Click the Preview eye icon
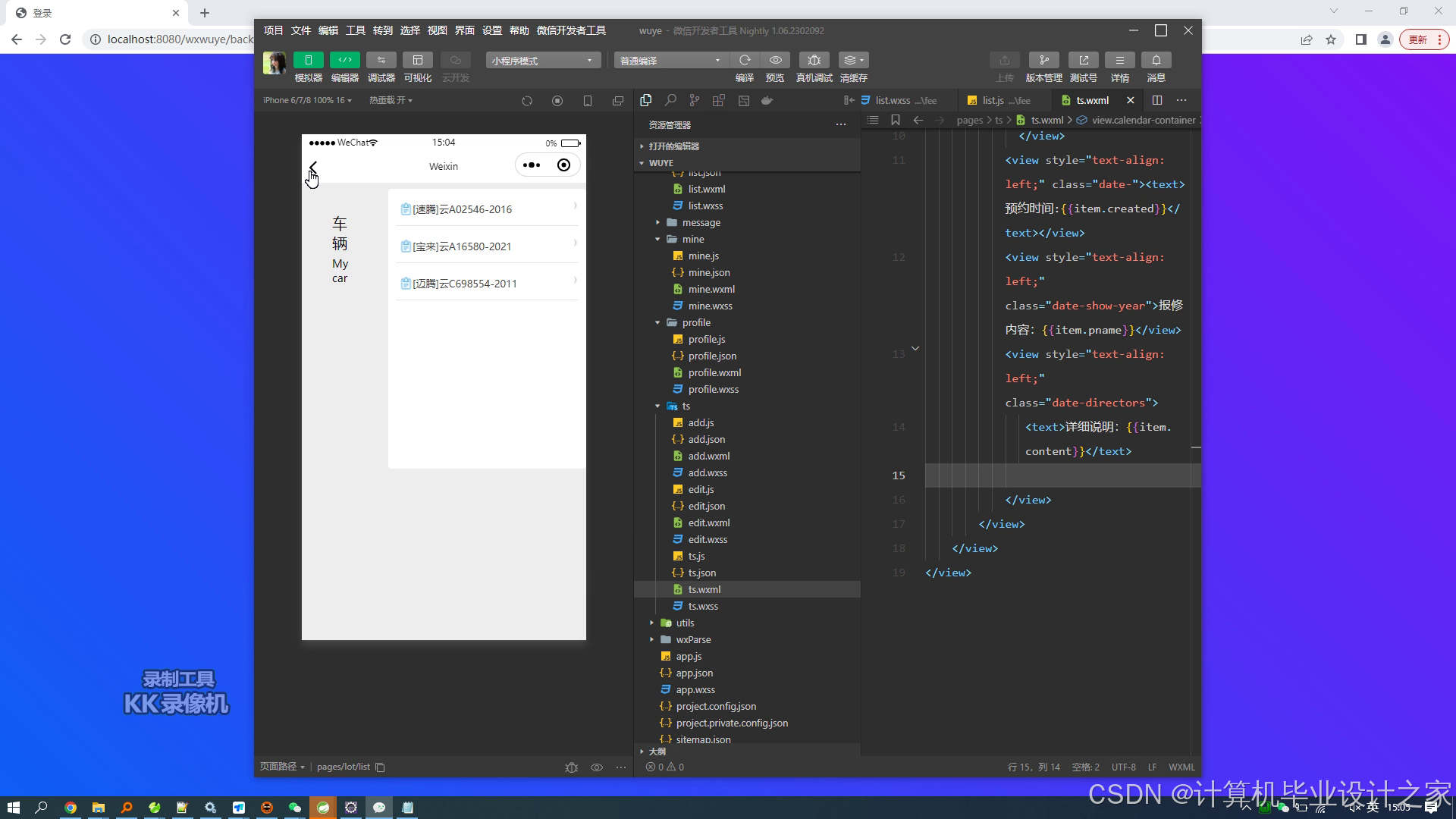The height and width of the screenshot is (819, 1456). (x=775, y=60)
